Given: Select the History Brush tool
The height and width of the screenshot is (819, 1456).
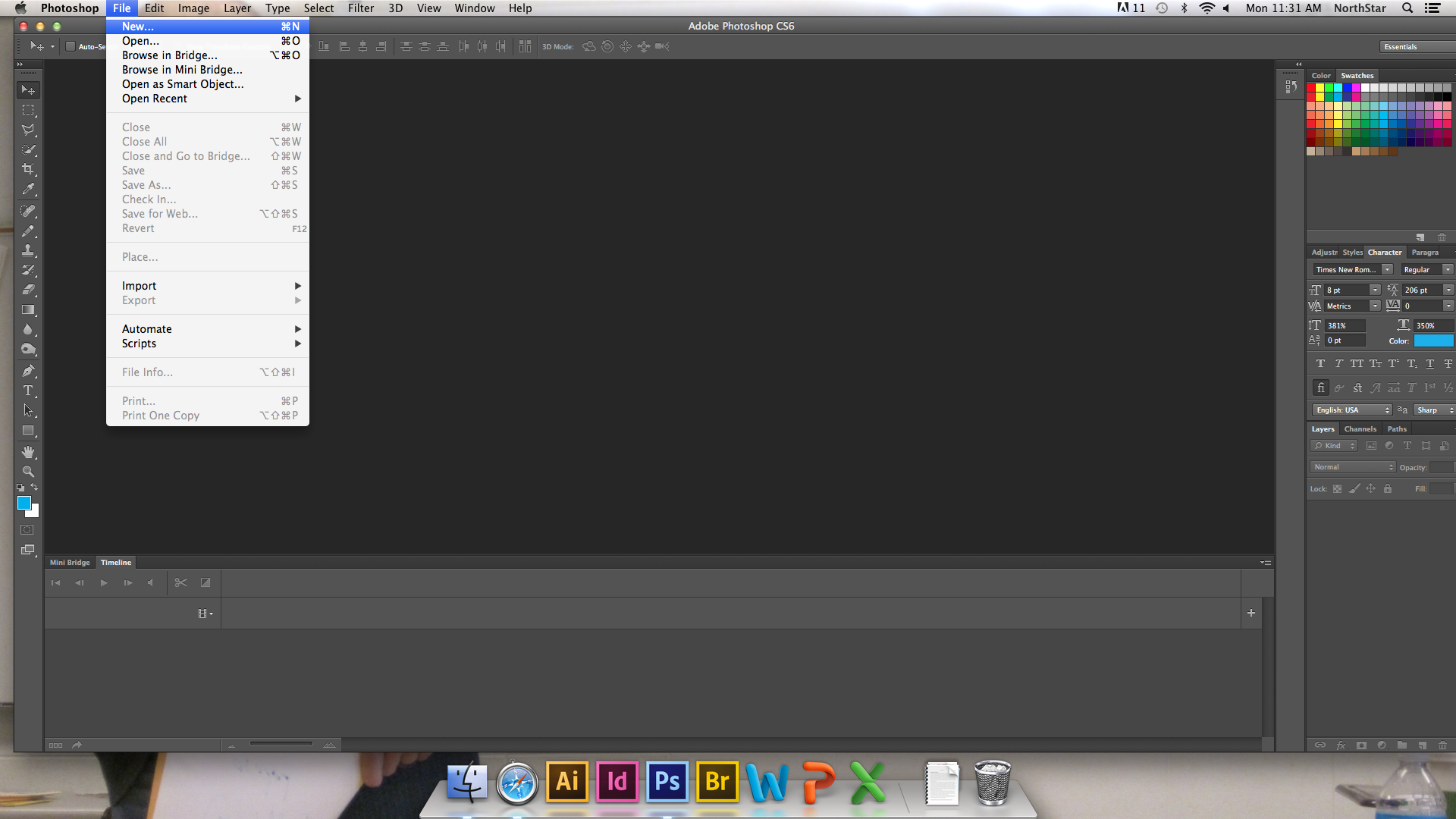Looking at the screenshot, I should pos(28,270).
